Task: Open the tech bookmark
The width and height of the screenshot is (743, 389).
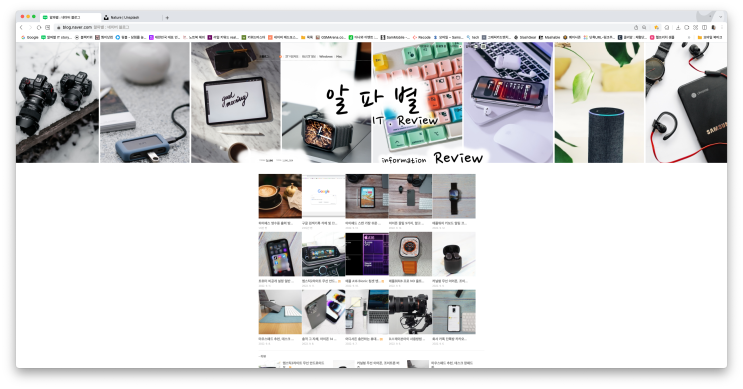Action: point(473,37)
